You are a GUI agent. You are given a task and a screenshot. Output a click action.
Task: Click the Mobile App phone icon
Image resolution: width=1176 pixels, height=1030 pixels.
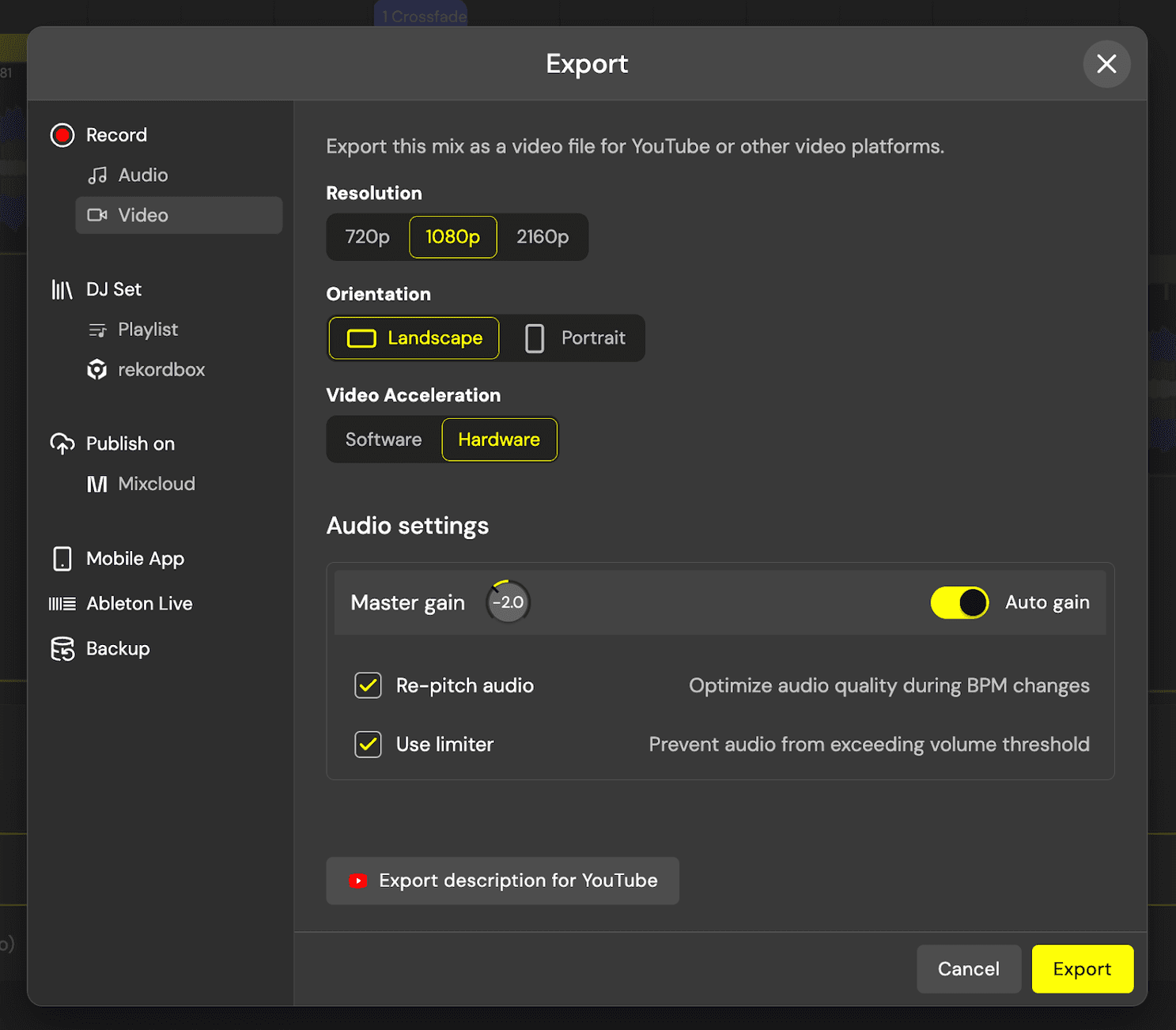[x=62, y=558]
